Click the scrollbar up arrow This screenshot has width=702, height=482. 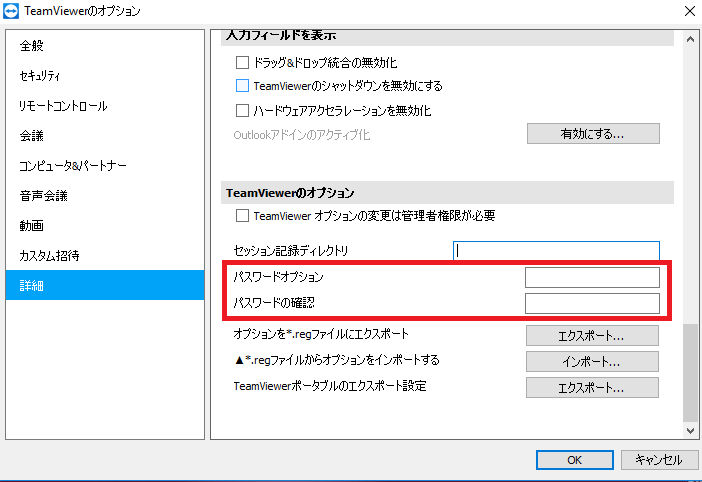click(690, 39)
